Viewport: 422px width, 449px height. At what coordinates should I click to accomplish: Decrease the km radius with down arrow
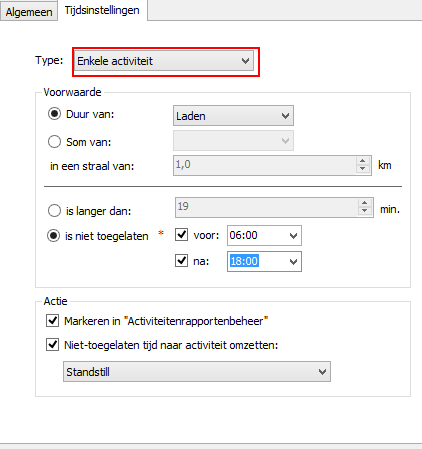click(363, 169)
